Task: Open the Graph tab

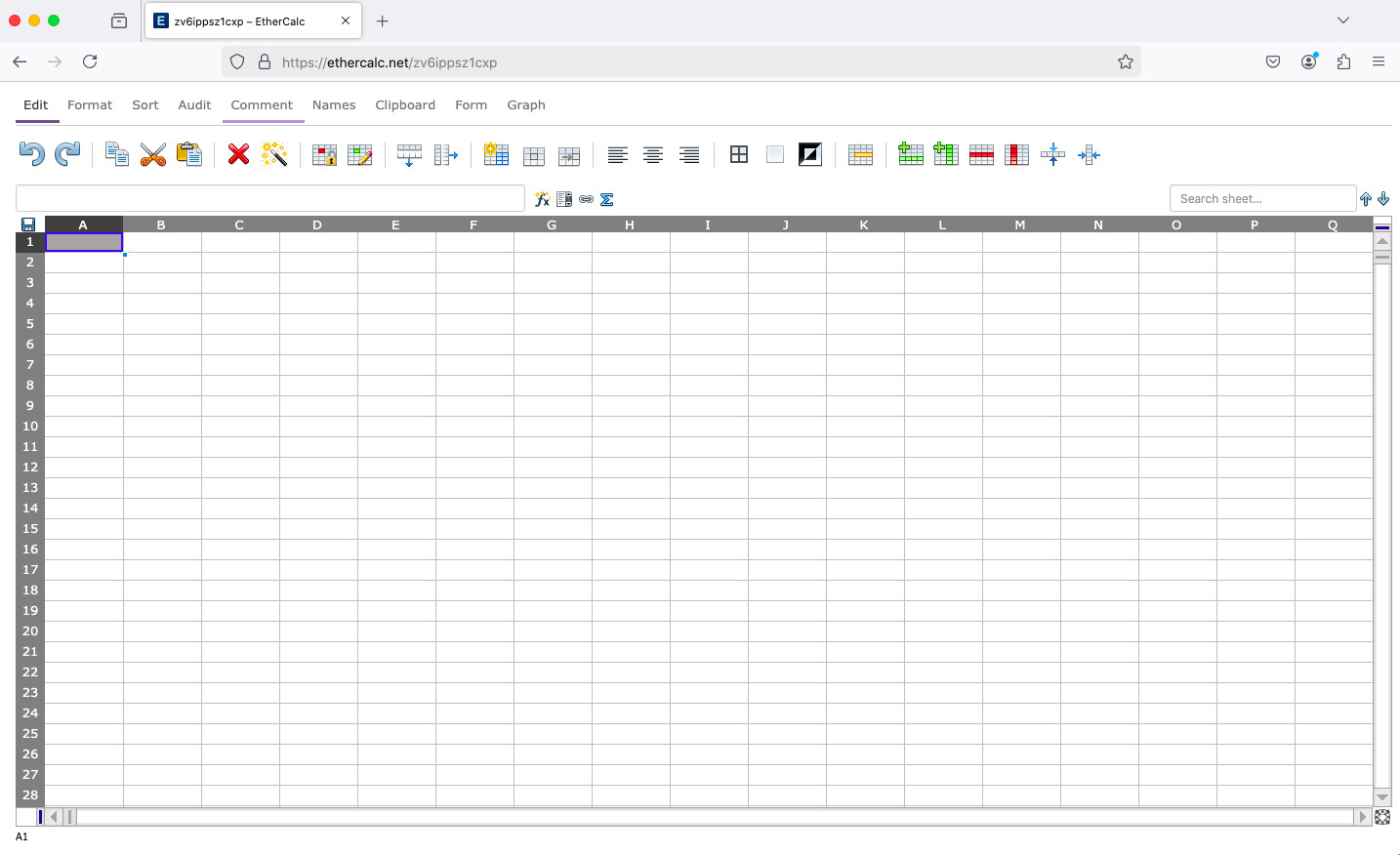Action: pyautogui.click(x=526, y=105)
